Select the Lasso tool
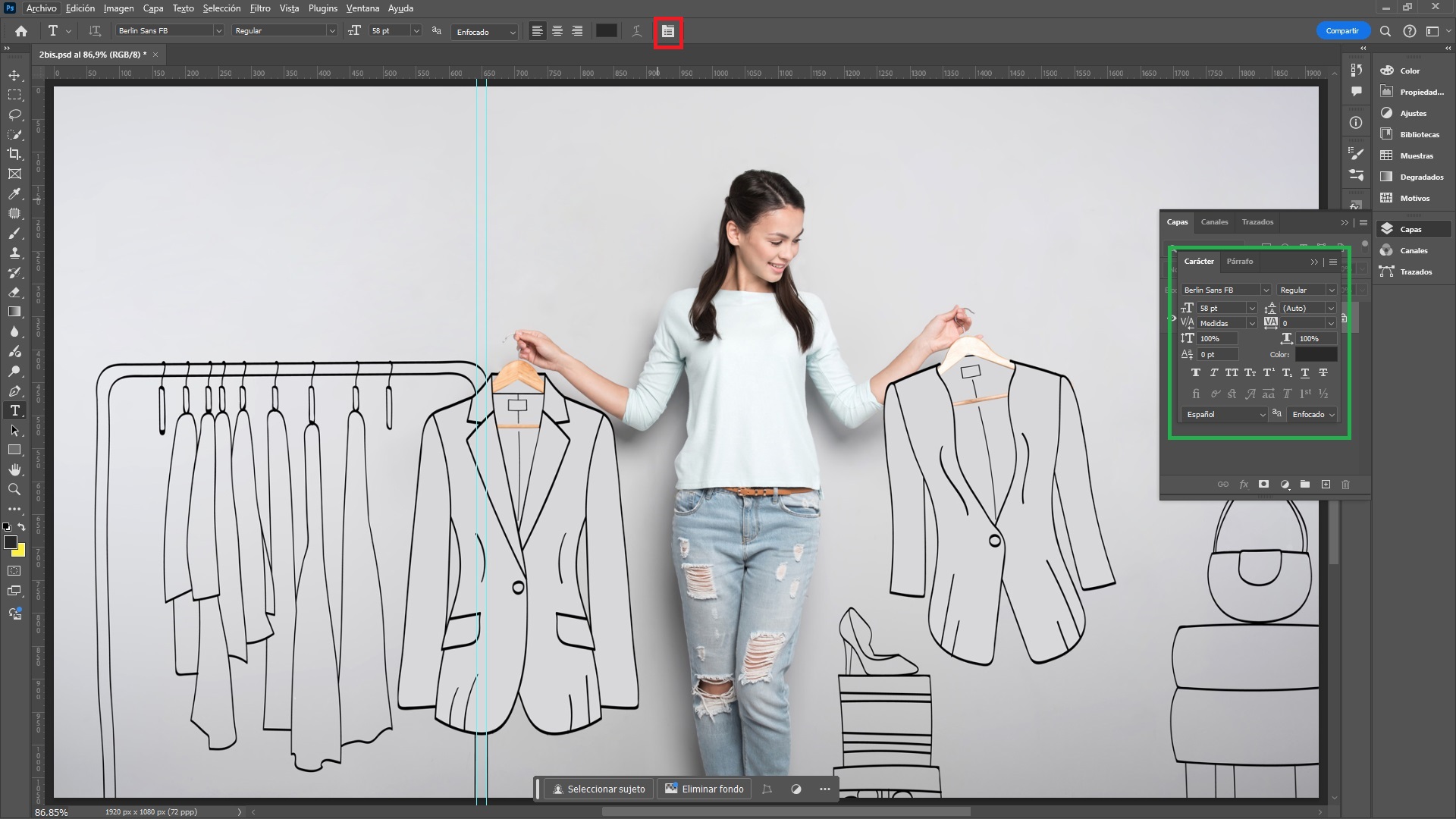1456x819 pixels. pyautogui.click(x=14, y=115)
